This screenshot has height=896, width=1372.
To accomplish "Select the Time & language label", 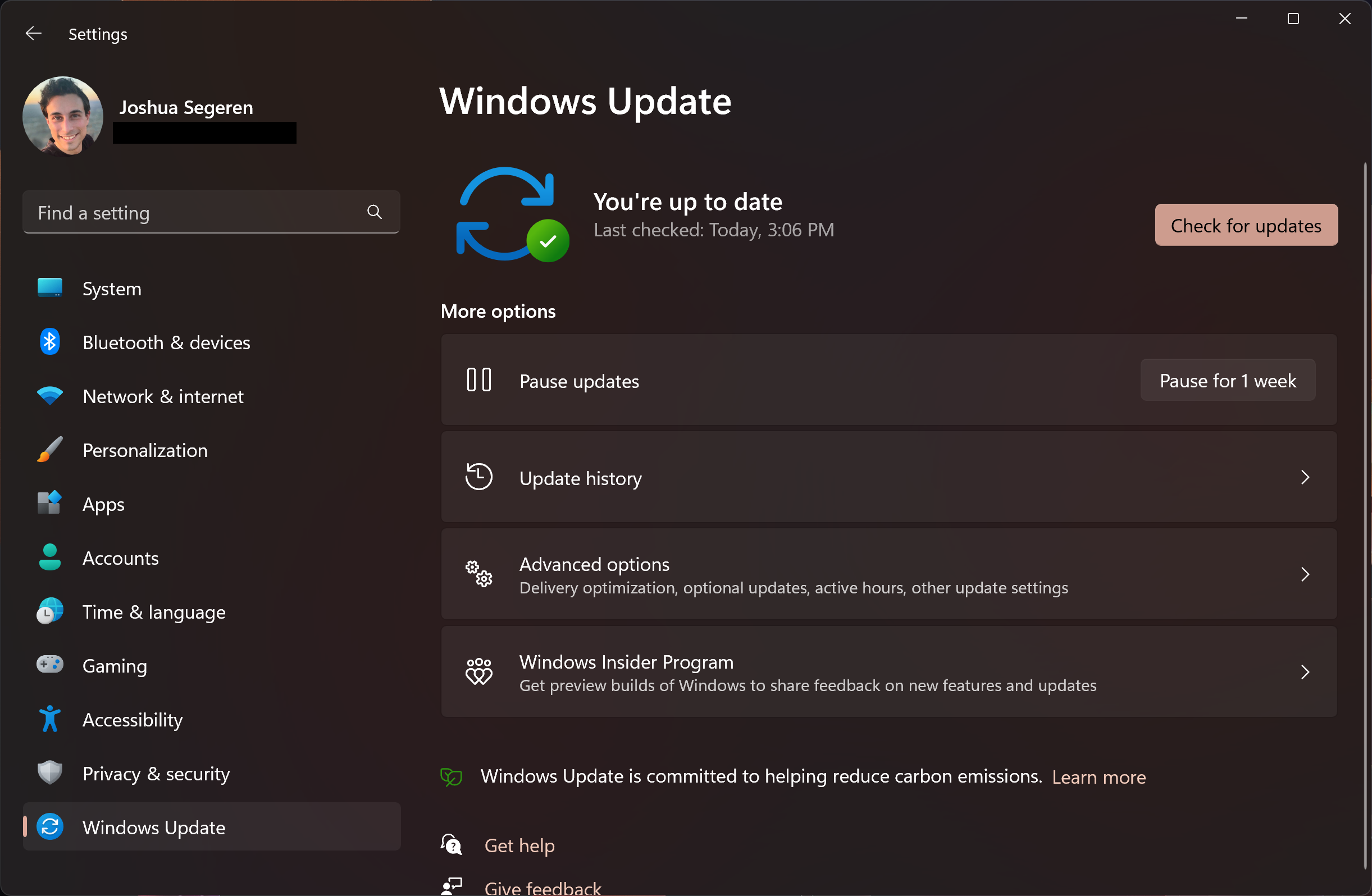I will pyautogui.click(x=154, y=612).
